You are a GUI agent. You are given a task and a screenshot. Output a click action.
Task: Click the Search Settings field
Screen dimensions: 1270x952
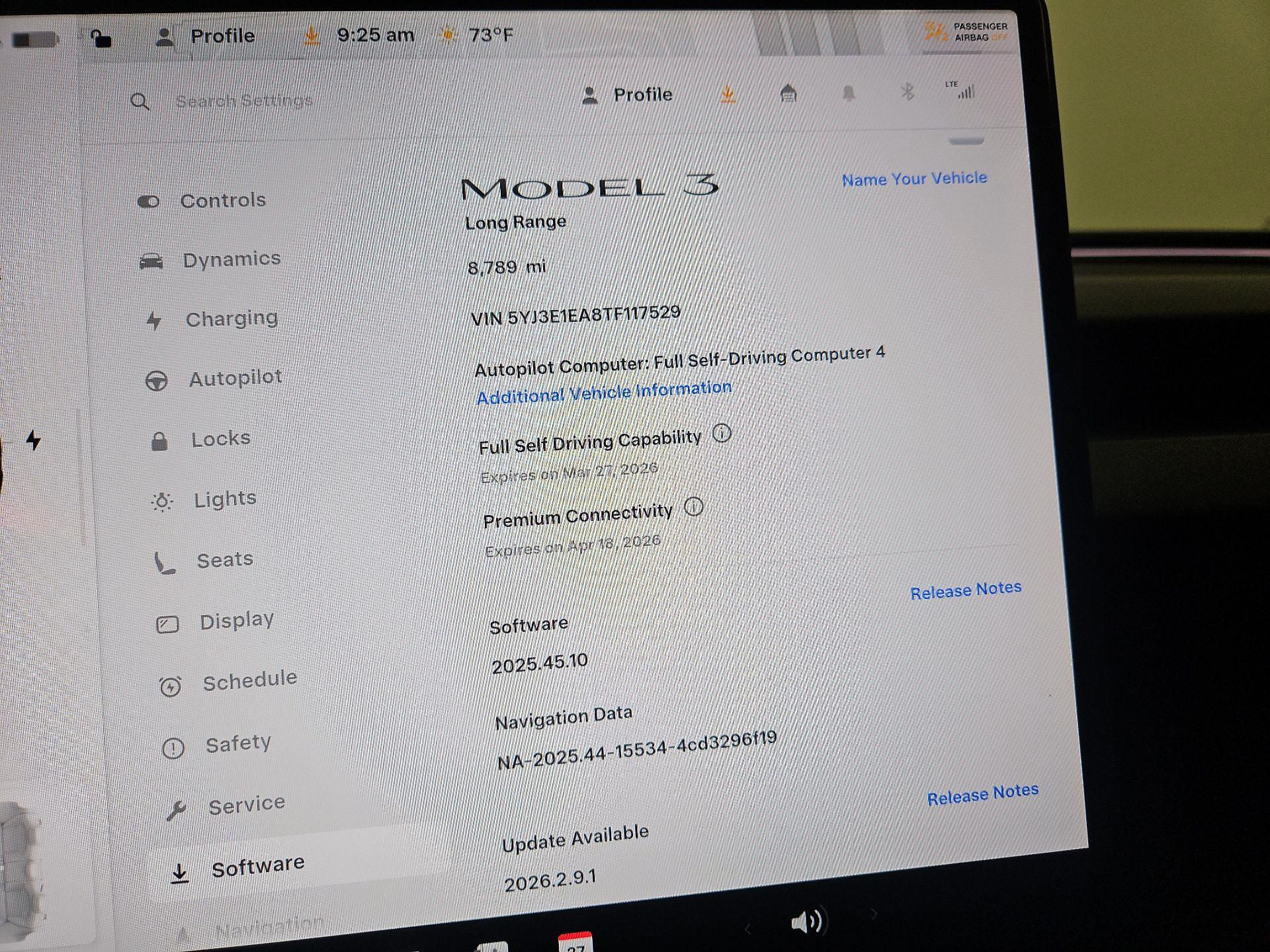(243, 101)
